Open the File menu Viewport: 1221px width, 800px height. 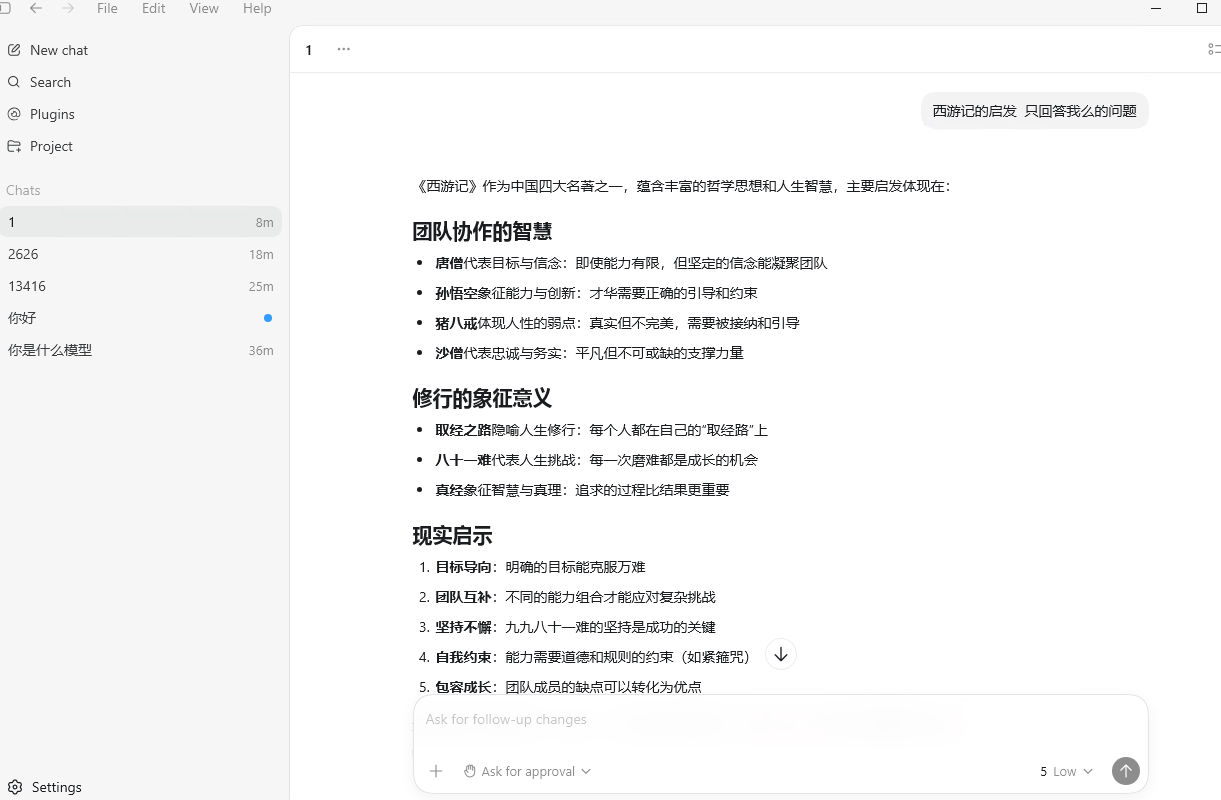pos(107,8)
